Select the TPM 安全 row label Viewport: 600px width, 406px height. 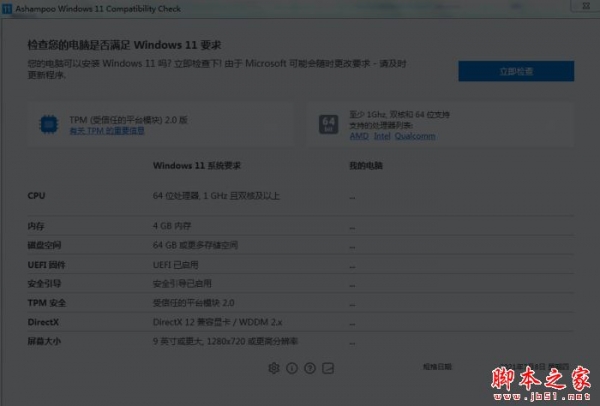pyautogui.click(x=47, y=303)
